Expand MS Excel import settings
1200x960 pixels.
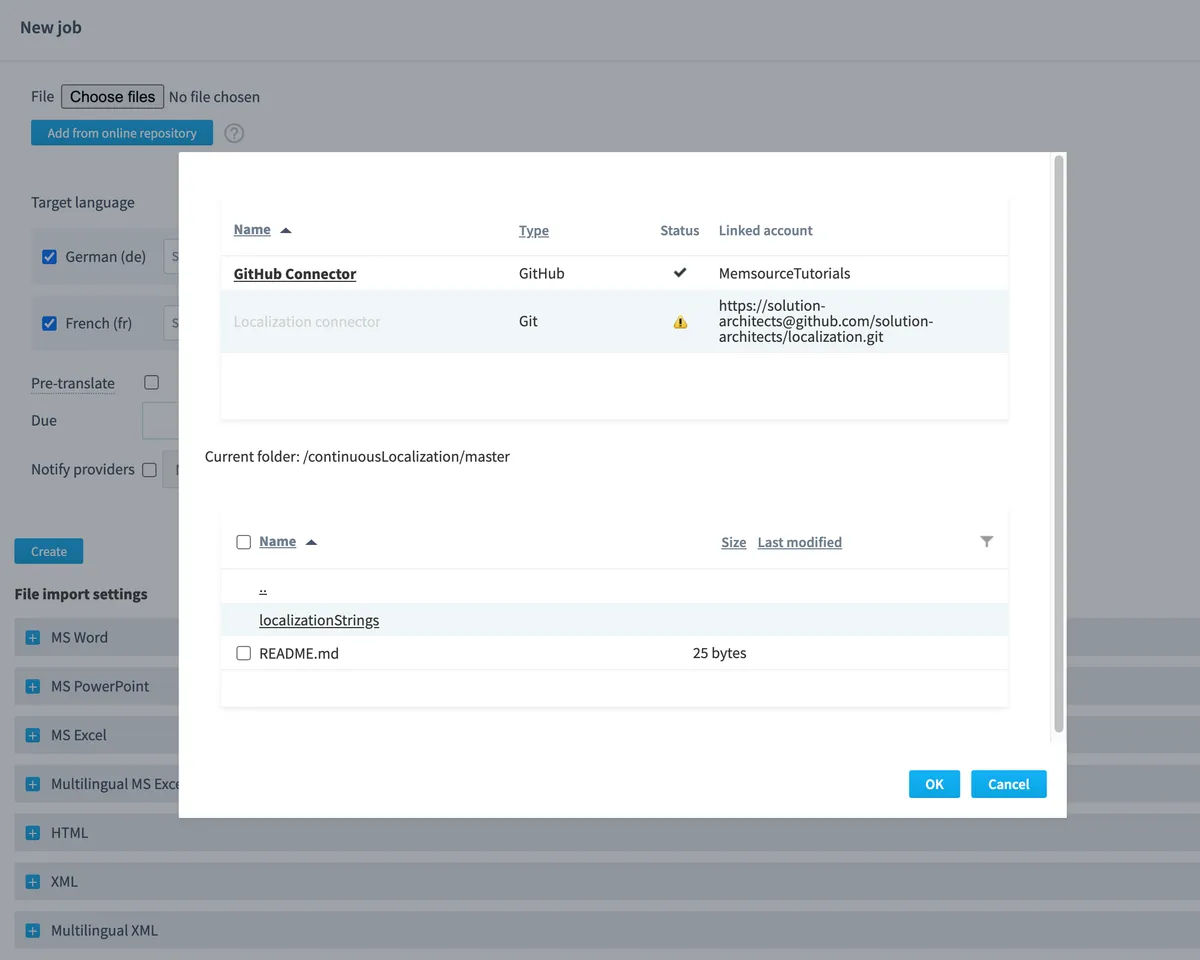32,736
